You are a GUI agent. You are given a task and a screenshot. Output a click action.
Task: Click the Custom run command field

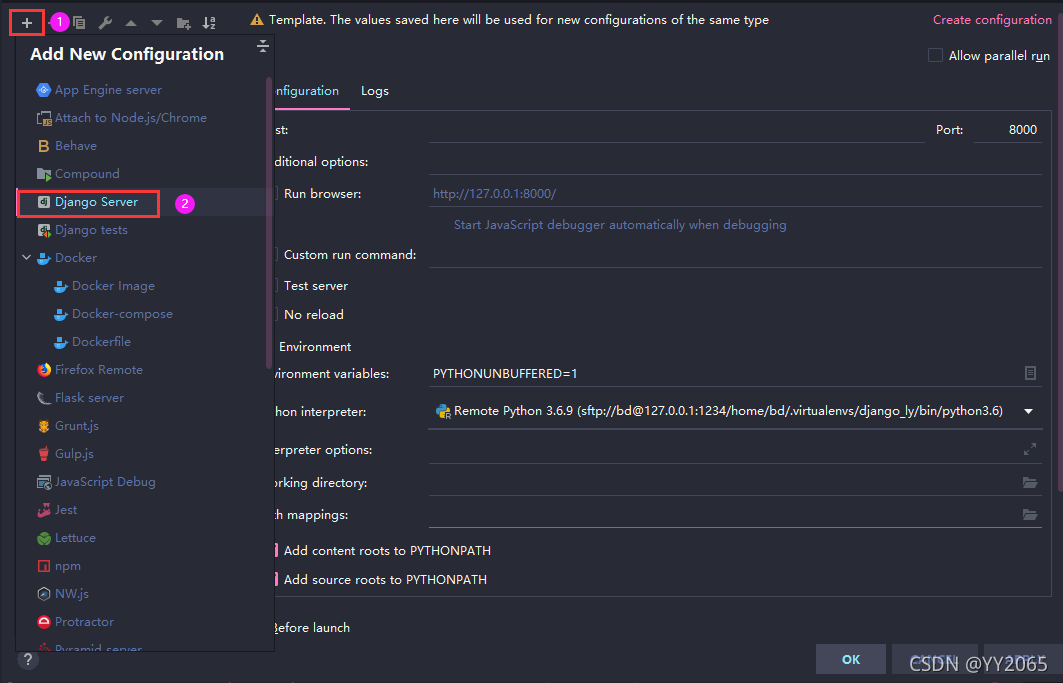coord(735,255)
